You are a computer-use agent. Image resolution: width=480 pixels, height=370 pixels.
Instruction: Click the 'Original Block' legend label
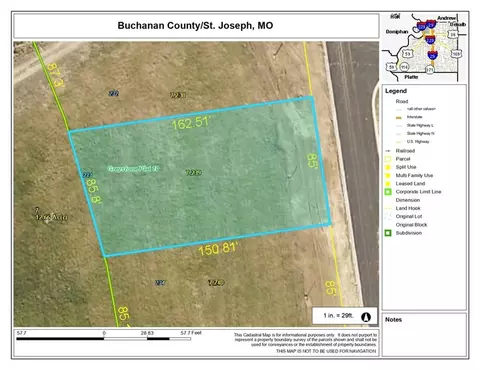click(411, 225)
